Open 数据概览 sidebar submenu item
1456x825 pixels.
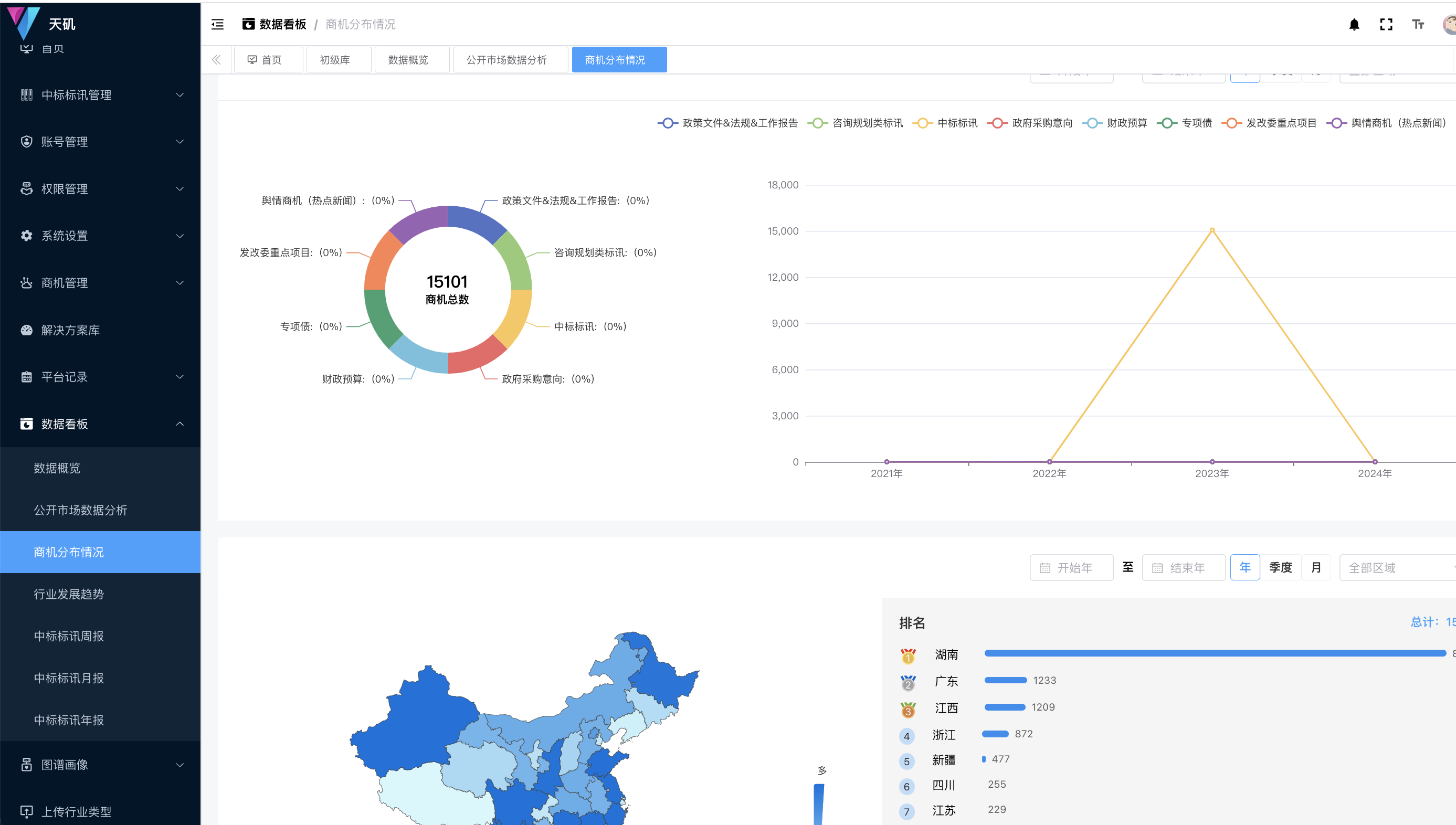(100, 468)
